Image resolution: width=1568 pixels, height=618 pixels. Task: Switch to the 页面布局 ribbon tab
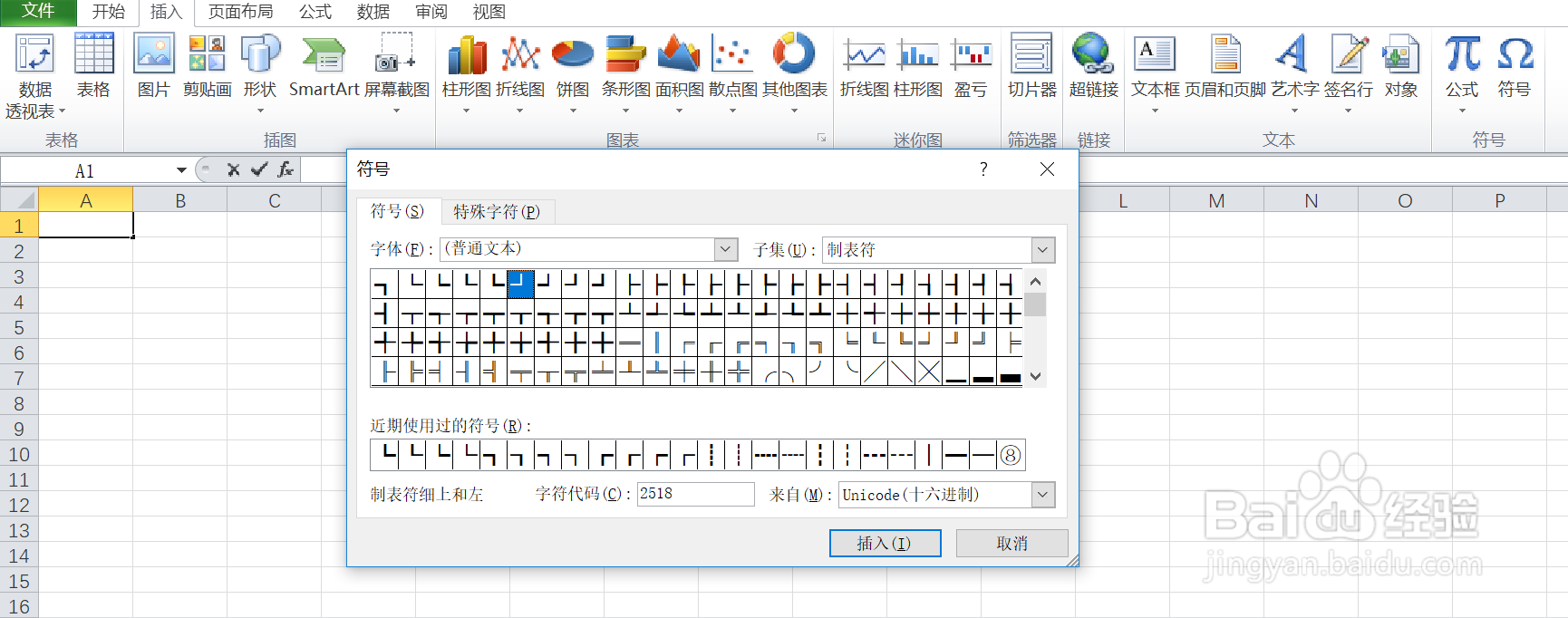tap(240, 12)
